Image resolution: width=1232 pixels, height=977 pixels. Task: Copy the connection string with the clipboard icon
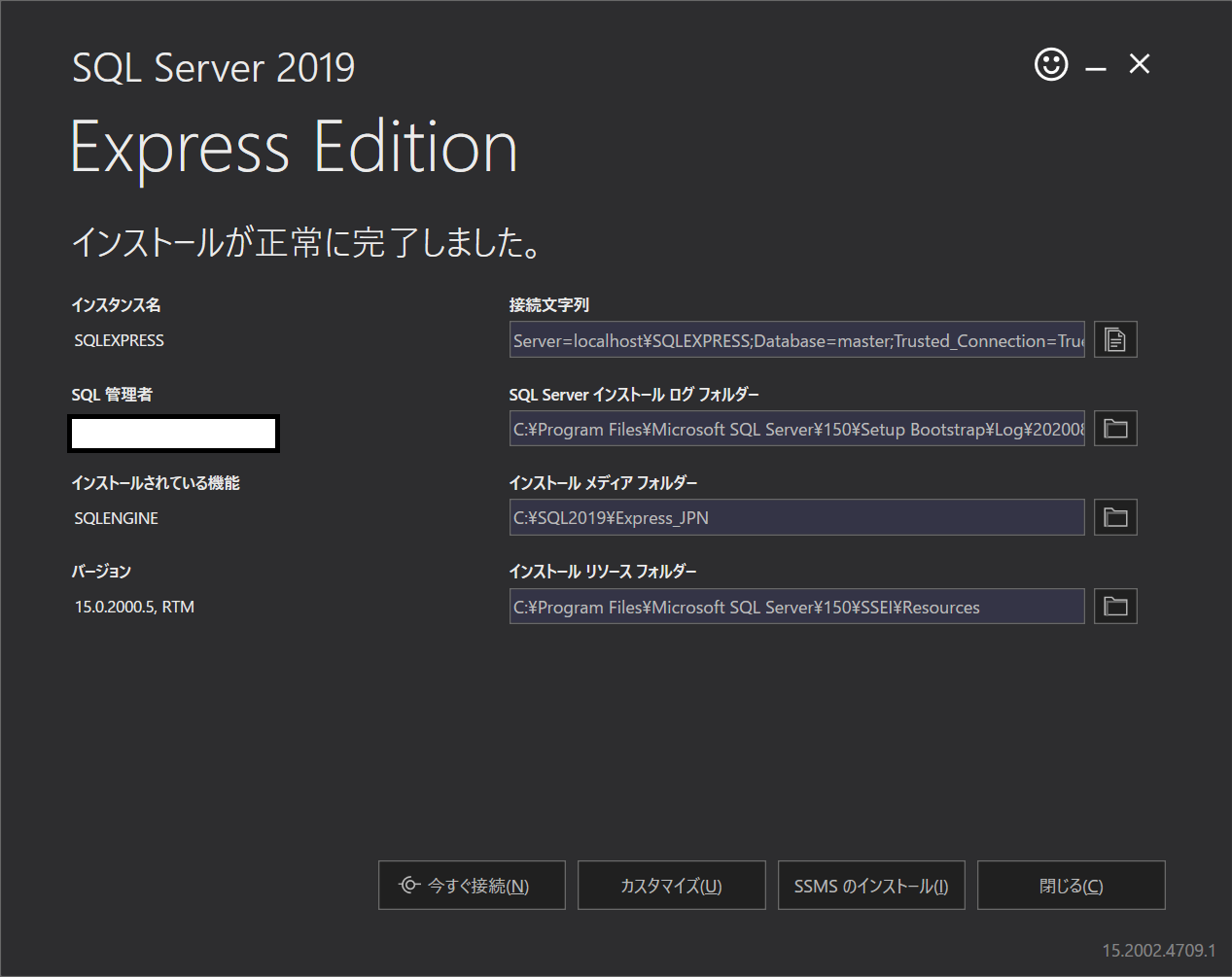1115,340
